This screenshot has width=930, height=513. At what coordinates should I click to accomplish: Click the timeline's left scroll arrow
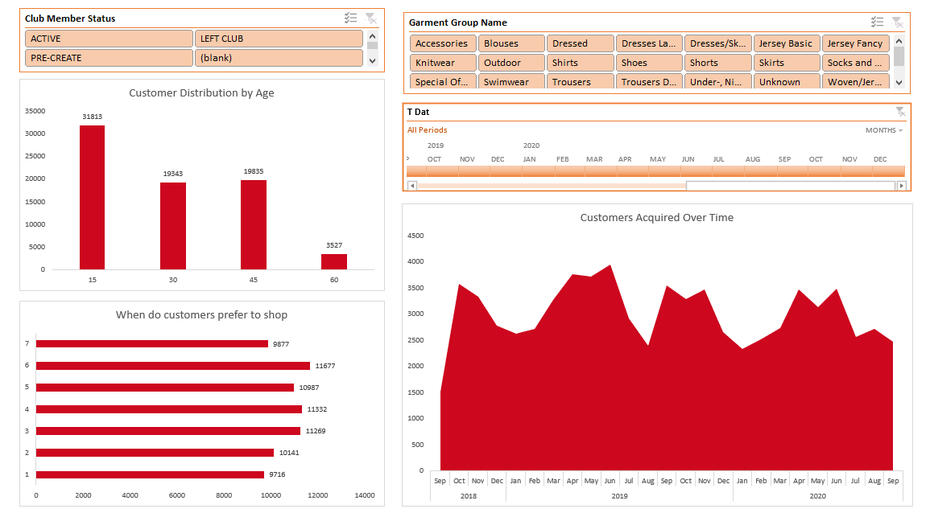[411, 185]
